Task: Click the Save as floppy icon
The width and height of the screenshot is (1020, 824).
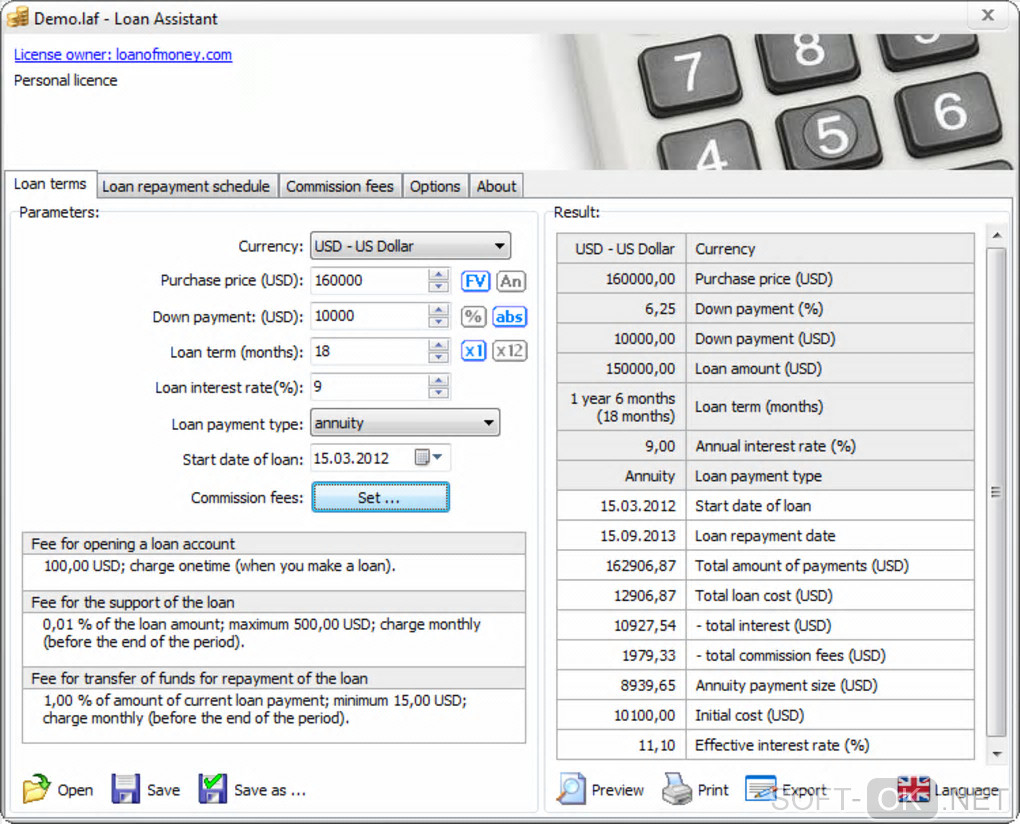Action: tap(213, 788)
